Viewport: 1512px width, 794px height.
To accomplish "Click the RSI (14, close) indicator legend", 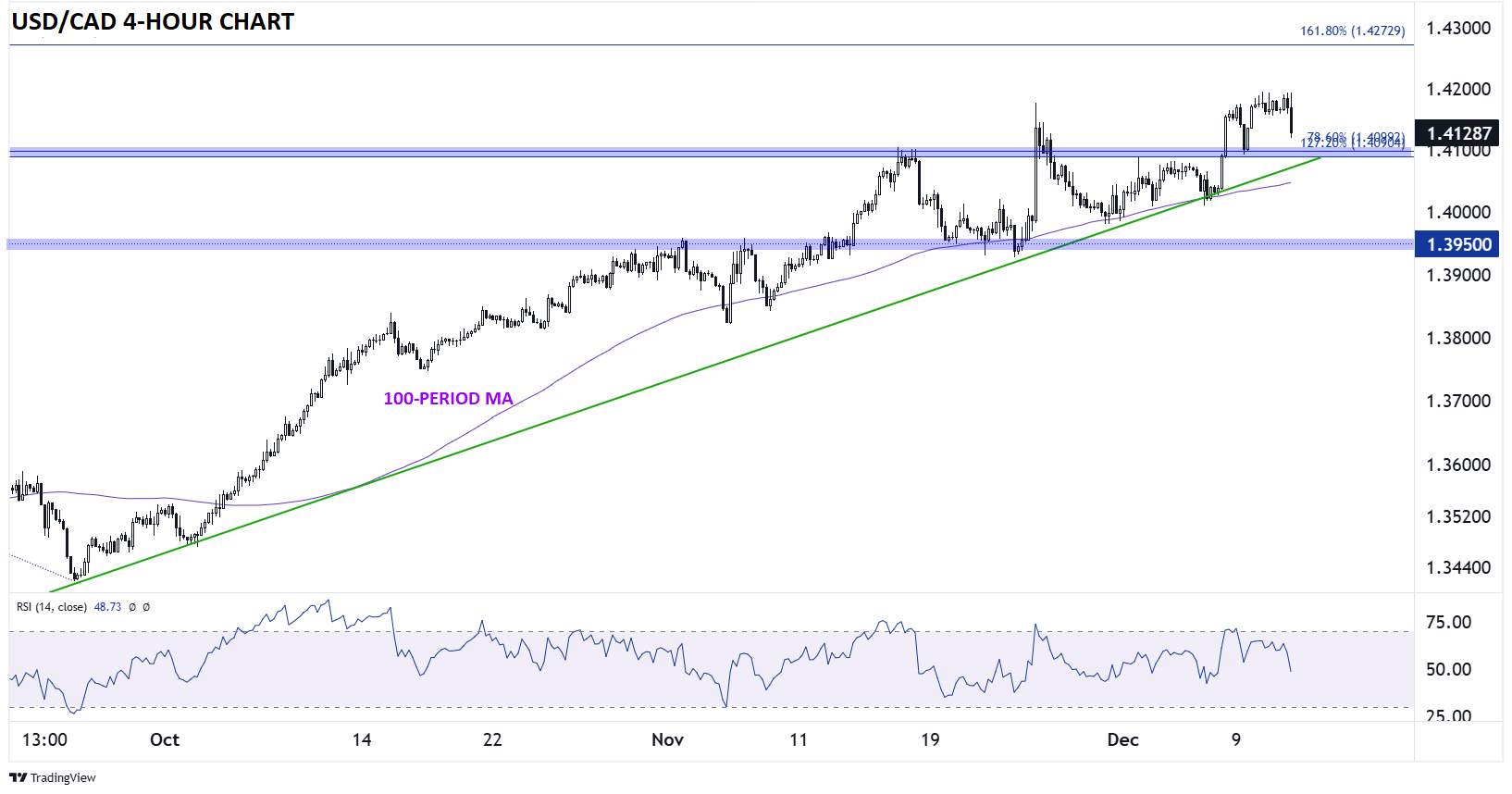I will (52, 607).
